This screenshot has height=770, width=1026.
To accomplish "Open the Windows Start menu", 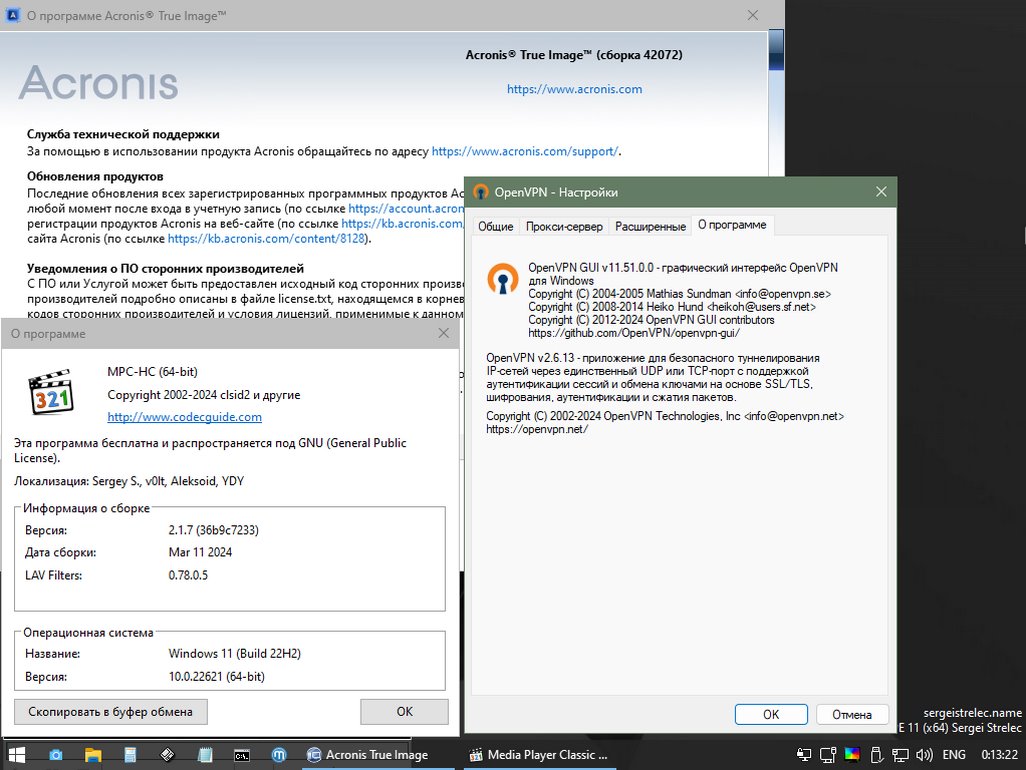I will pos(16,755).
